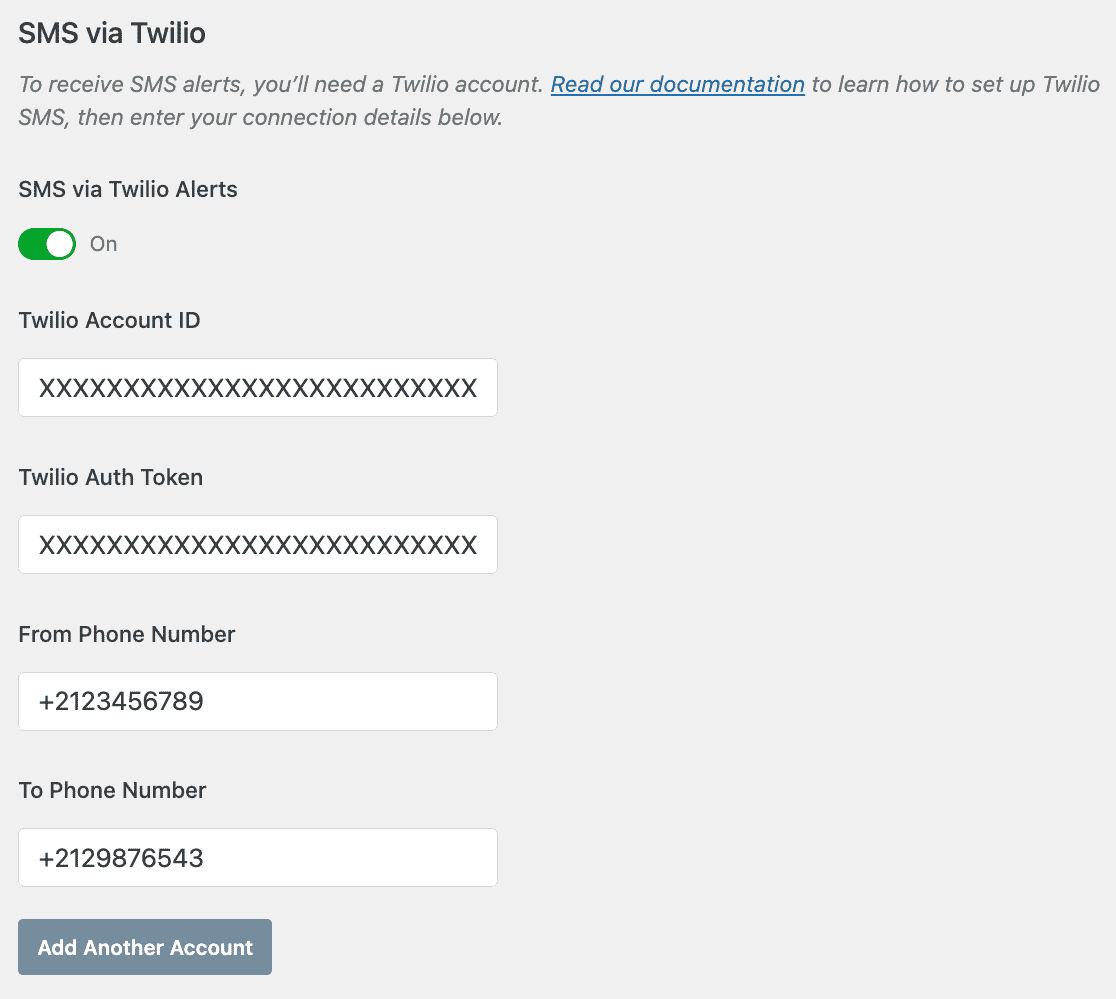
Task: Focus the Twilio Auth Token field
Action: 258,544
